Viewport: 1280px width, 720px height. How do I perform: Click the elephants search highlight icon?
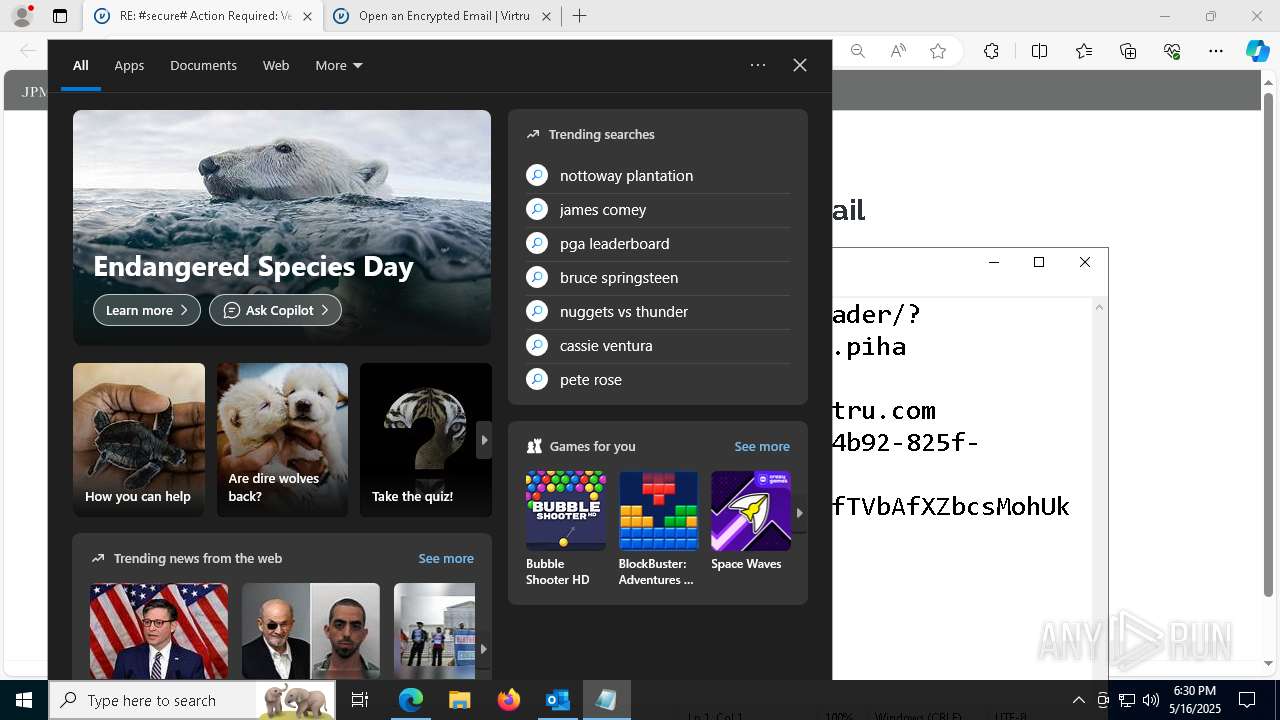pyautogui.click(x=294, y=700)
